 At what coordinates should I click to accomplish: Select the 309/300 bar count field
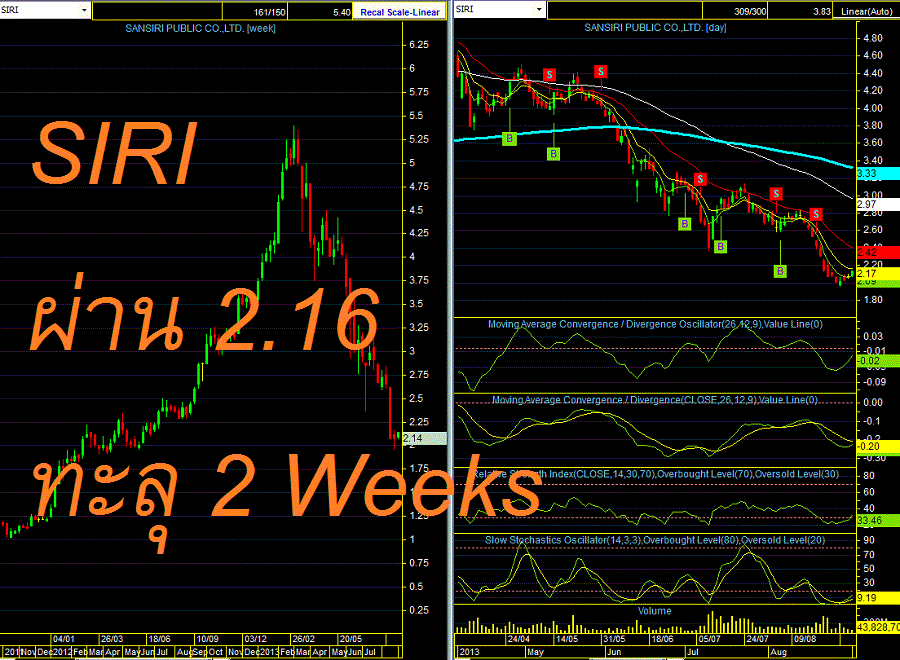(735, 10)
